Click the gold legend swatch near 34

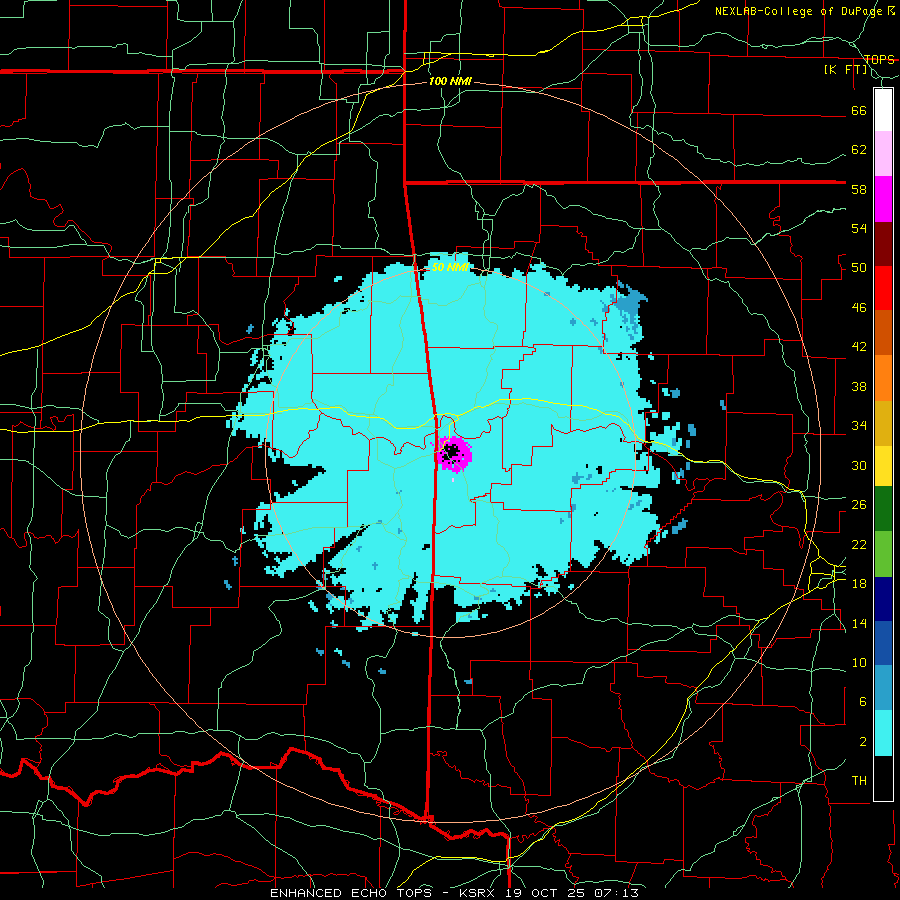point(883,423)
